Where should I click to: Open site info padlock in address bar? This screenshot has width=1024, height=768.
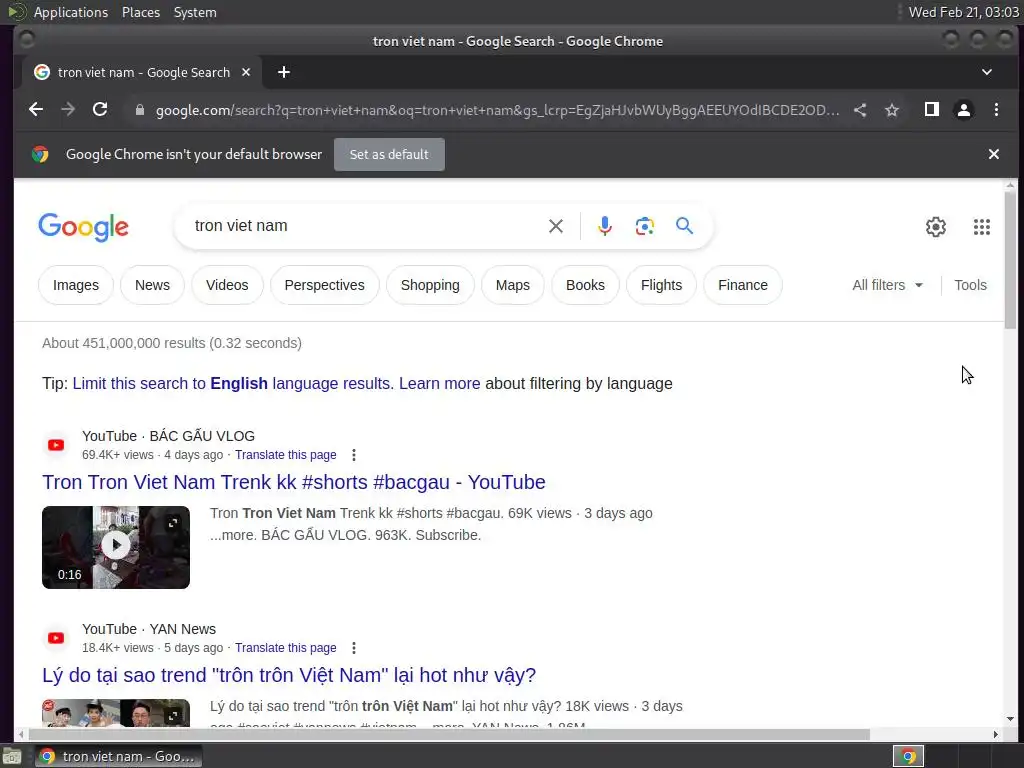(x=139, y=110)
